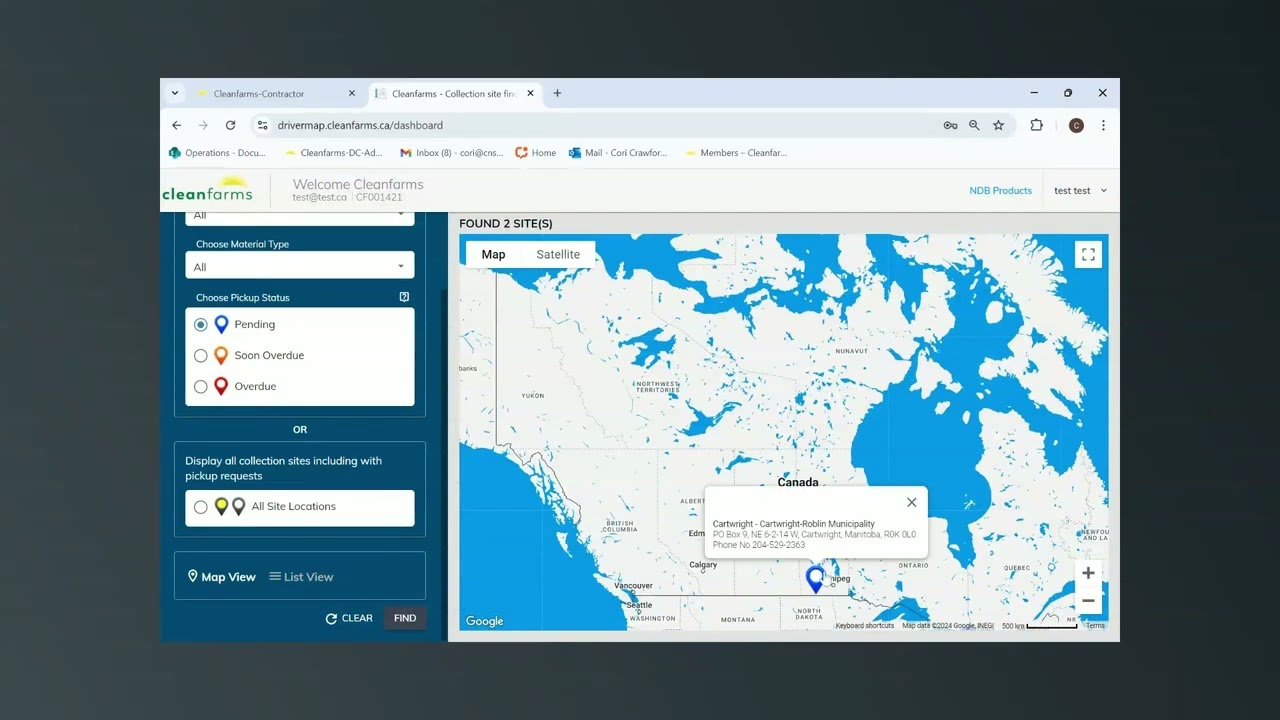The height and width of the screenshot is (720, 1280).
Task: Open NDB Products link
Action: (1000, 190)
